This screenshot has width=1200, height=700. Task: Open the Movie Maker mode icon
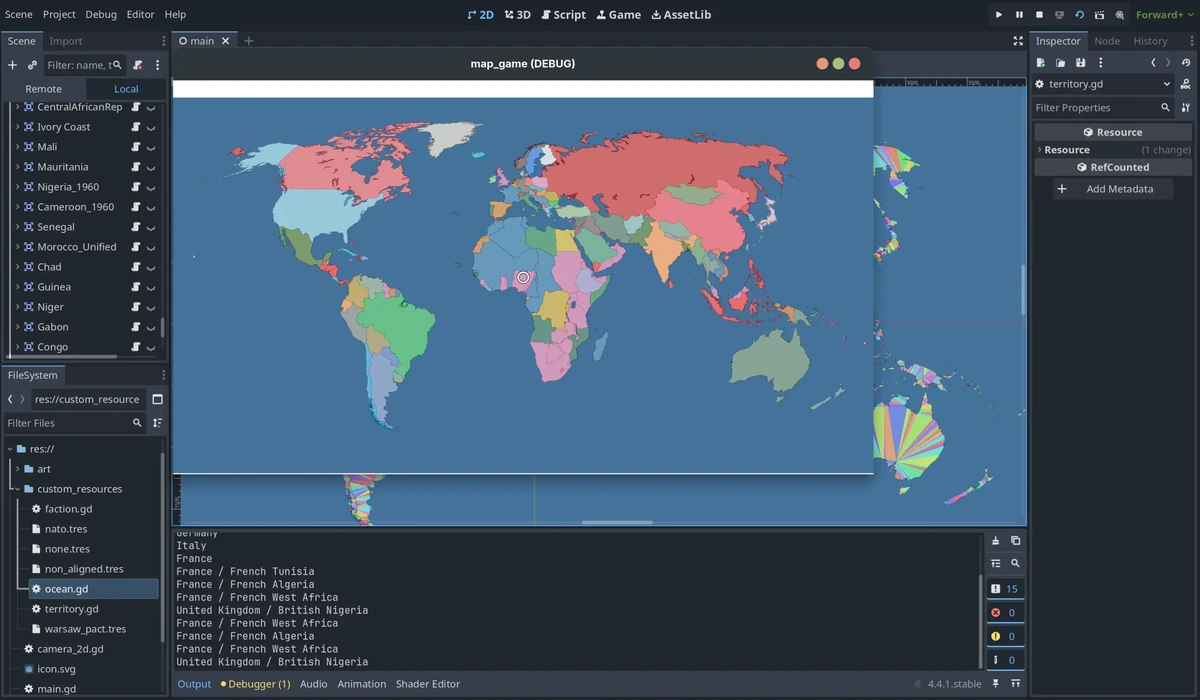pos(1120,15)
